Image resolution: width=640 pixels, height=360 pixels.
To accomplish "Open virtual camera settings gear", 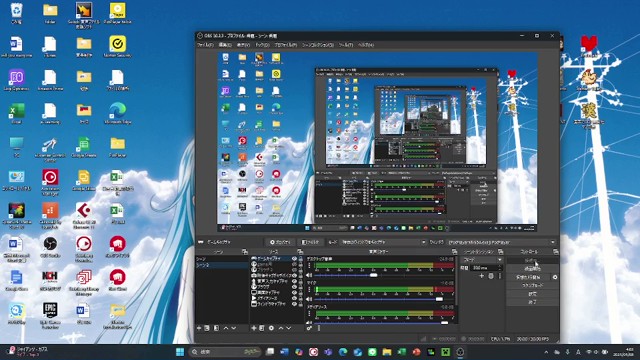I will coord(555,277).
